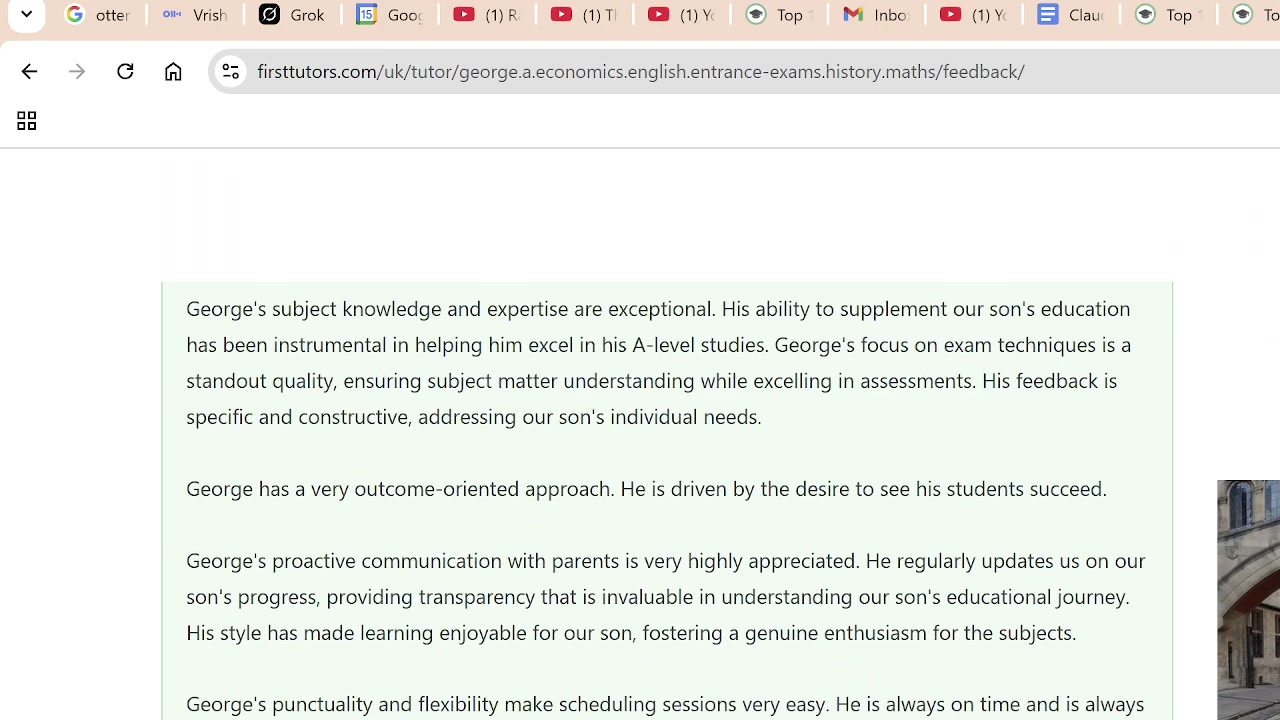This screenshot has width=1280, height=720.
Task: Open the YouTube tab labeled (1) Th
Action: click(584, 15)
